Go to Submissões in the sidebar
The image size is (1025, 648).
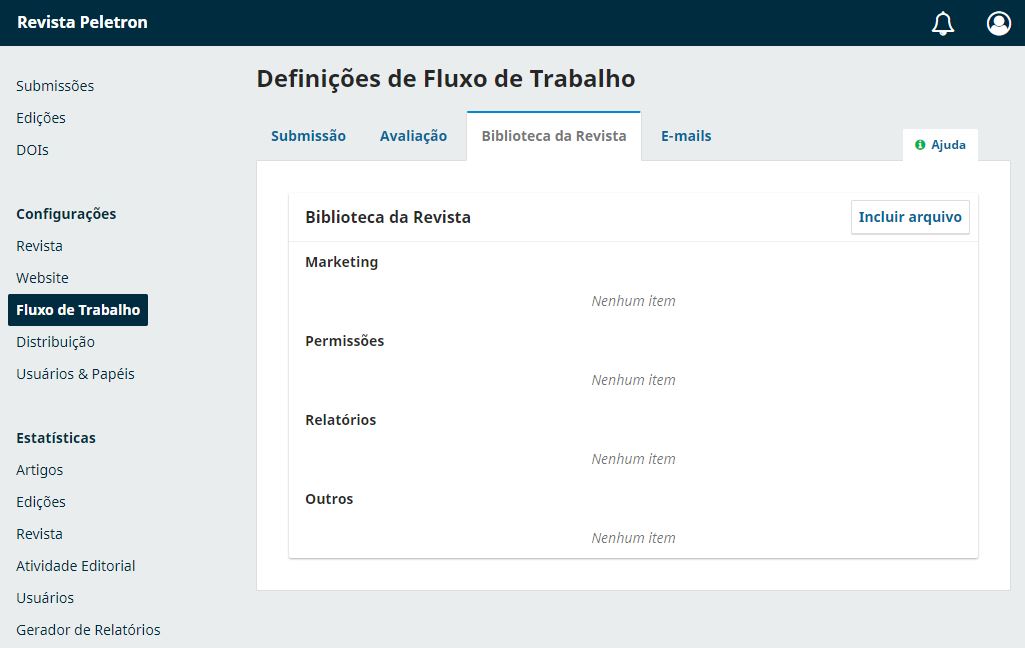pyautogui.click(x=55, y=86)
